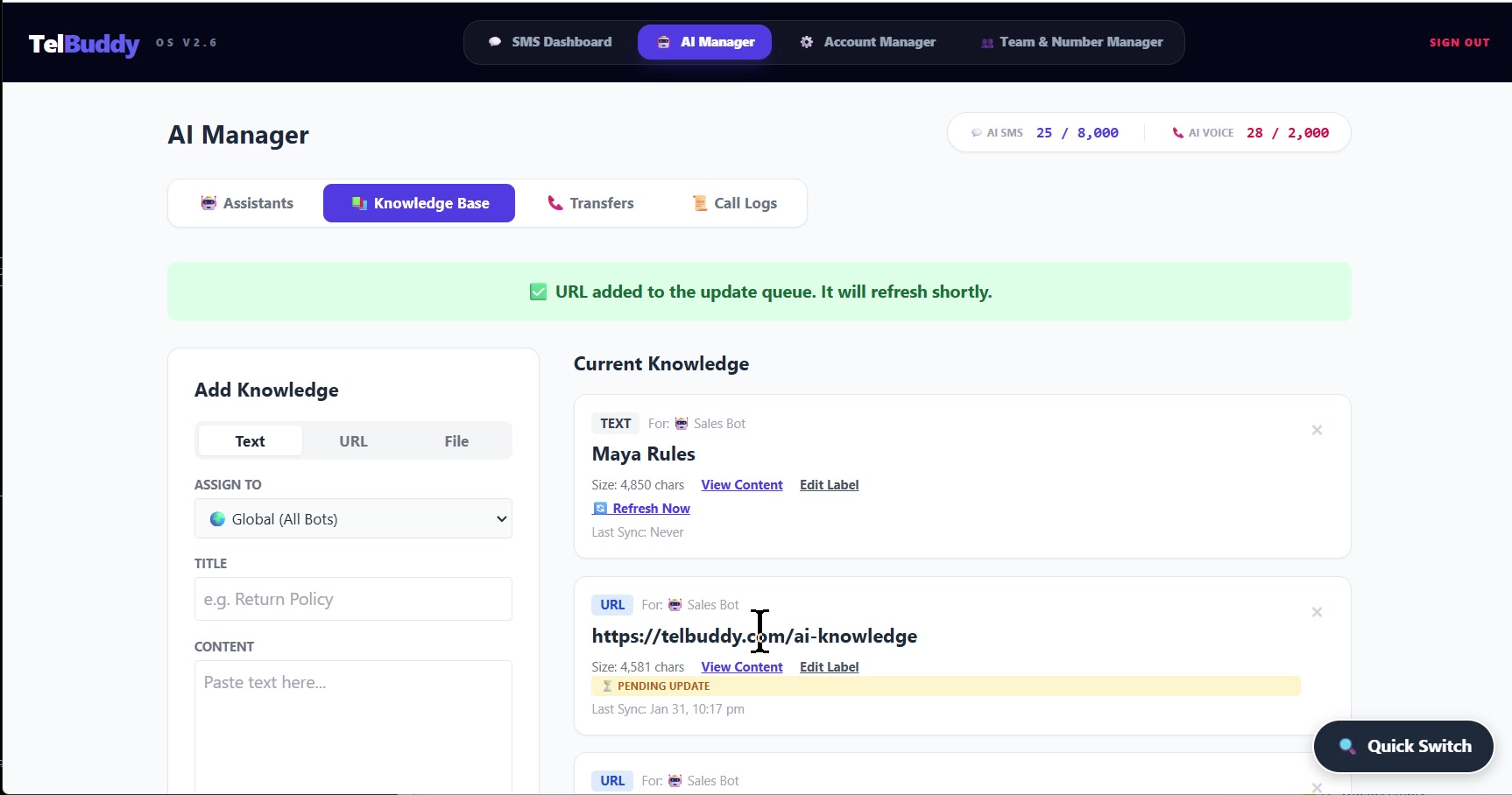Click the phone icon on Transfers tab
Viewport: 1512px width, 795px height.
point(555,203)
